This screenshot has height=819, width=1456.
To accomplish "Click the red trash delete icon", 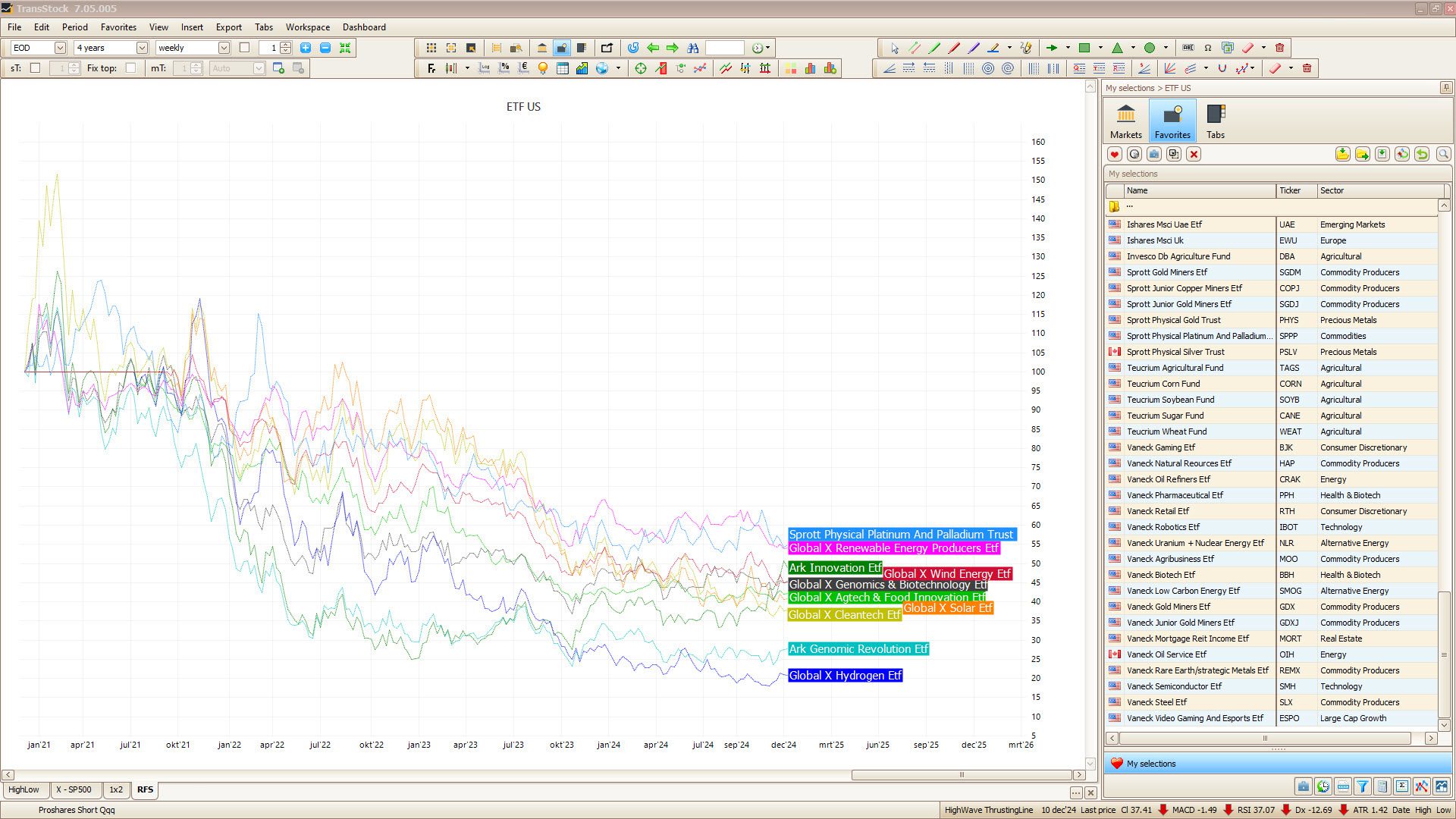I will [1279, 48].
